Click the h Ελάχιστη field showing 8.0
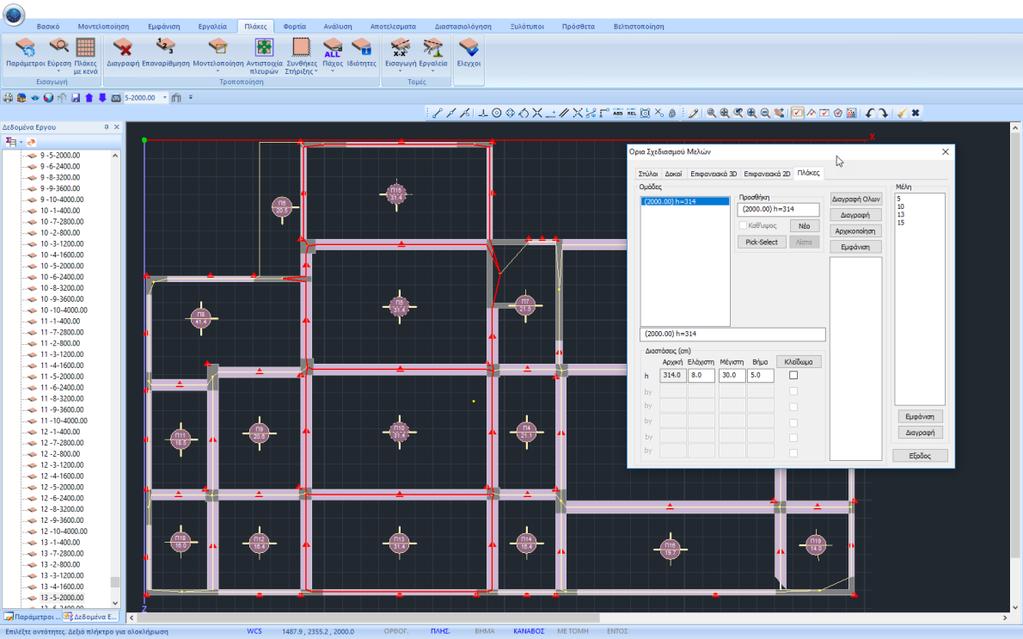 pyautogui.click(x=701, y=375)
